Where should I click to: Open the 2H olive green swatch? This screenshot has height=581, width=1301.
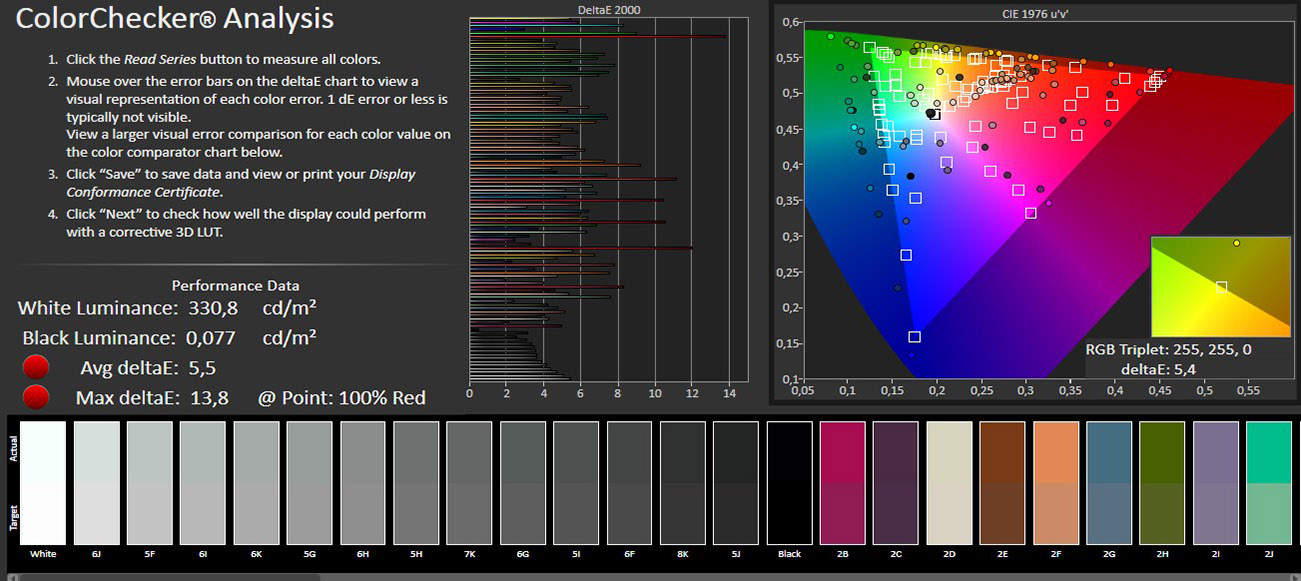[x=1162, y=482]
